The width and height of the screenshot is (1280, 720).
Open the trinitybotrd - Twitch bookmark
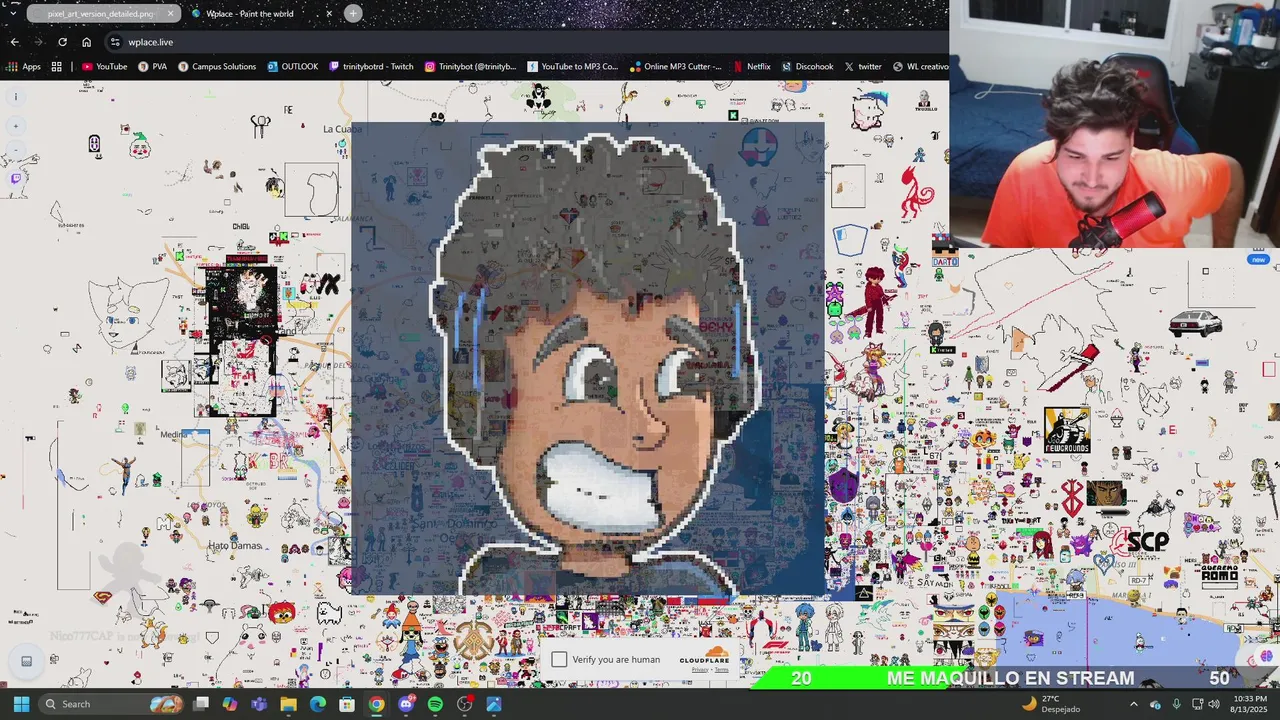point(371,67)
